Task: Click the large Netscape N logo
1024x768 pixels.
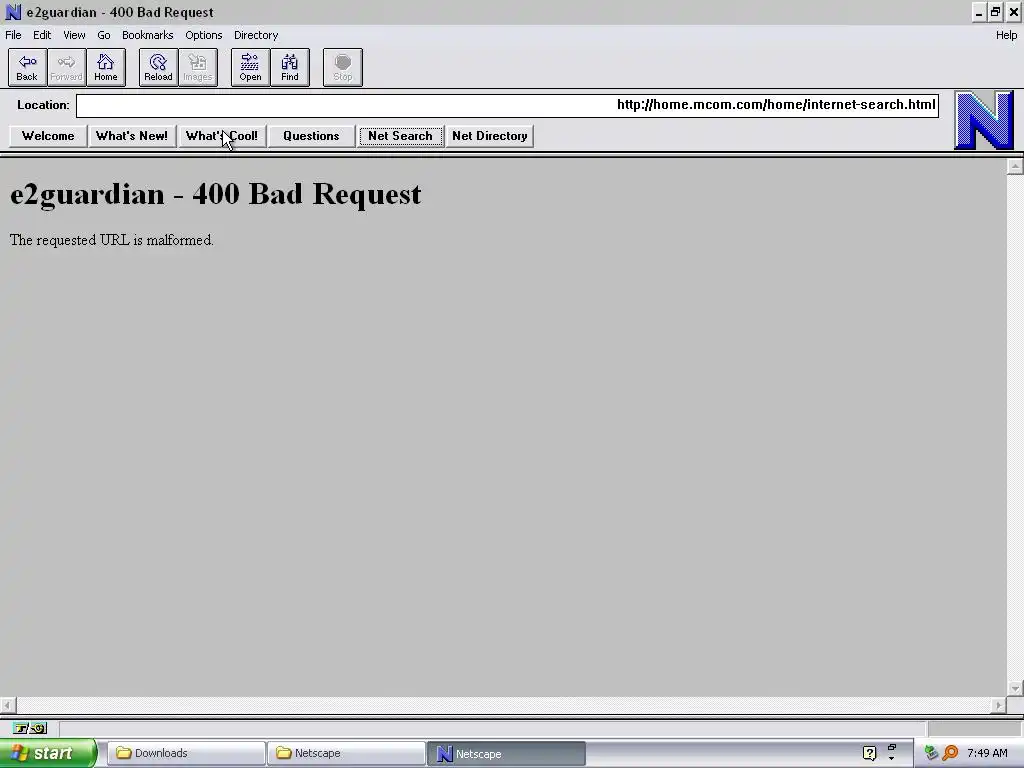Action: pyautogui.click(x=984, y=120)
